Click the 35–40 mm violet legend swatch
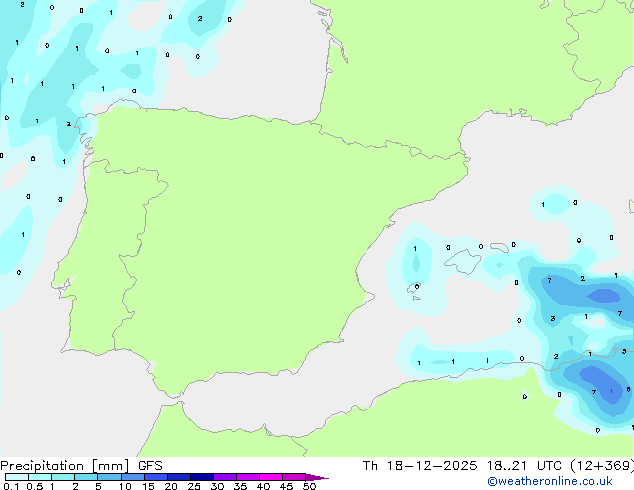The width and height of the screenshot is (634, 490). [x=248, y=477]
